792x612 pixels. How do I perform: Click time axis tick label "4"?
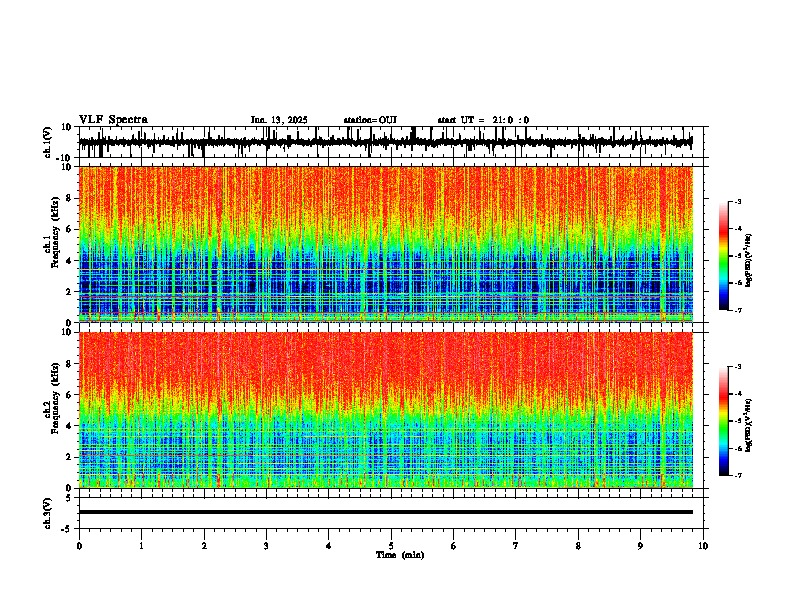click(x=329, y=546)
